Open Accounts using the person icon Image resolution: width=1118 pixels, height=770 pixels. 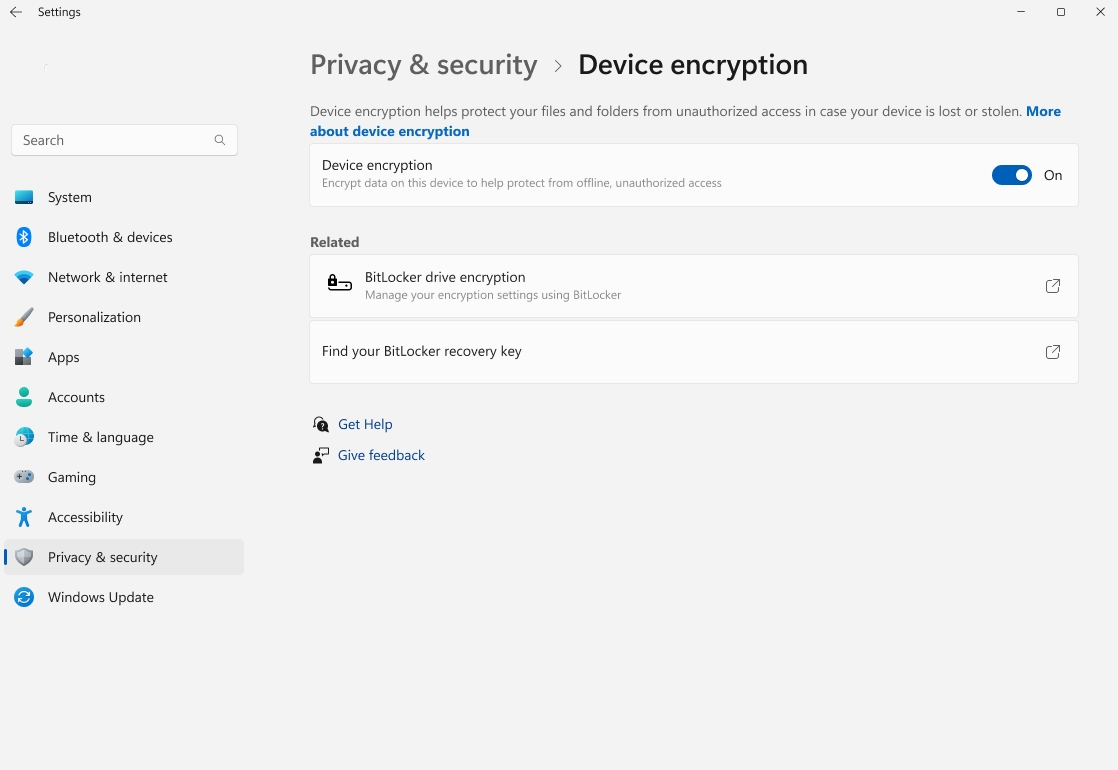coord(23,397)
